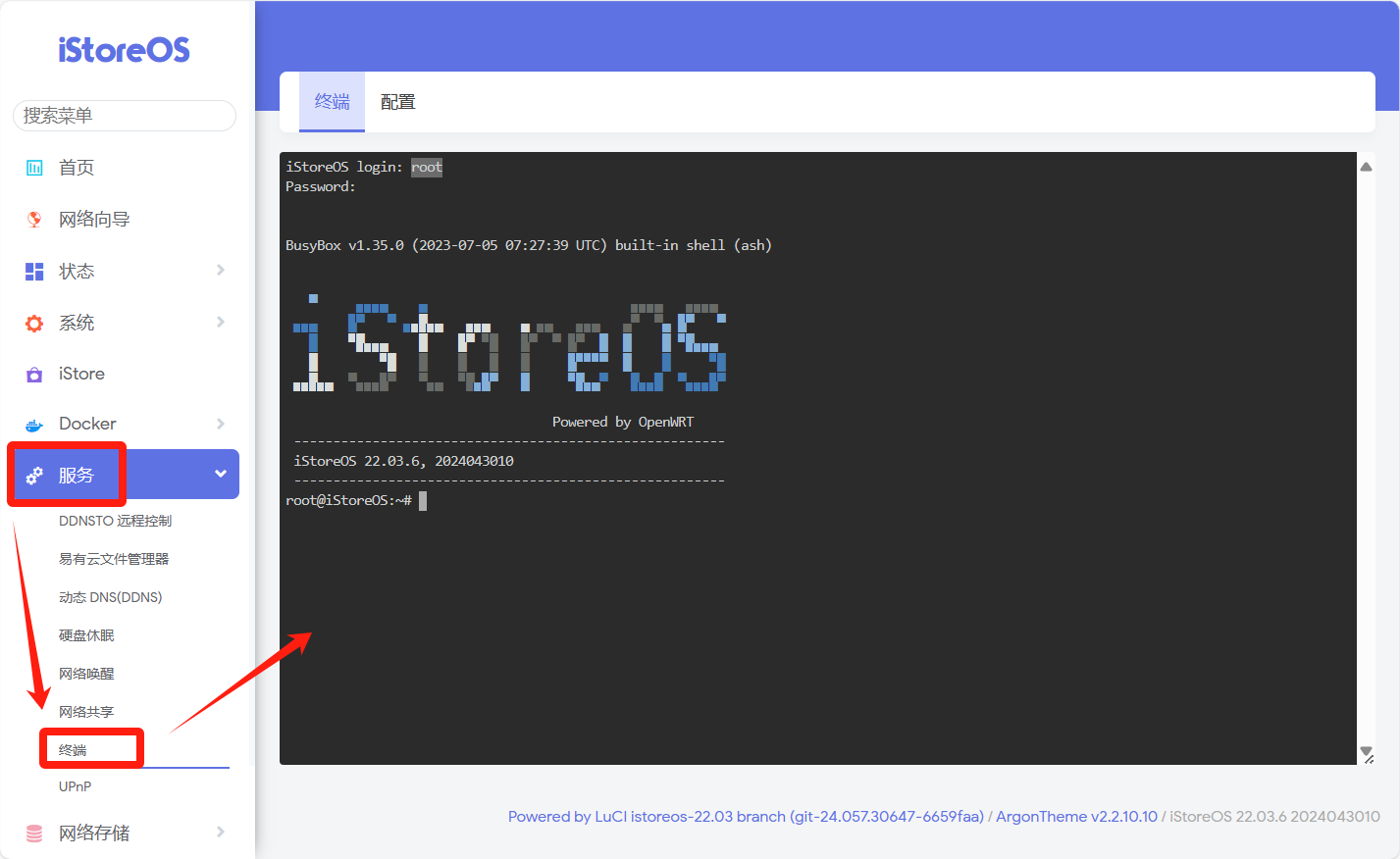The width and height of the screenshot is (1400, 859).
Task: Click the terminal scroll-up arrow
Action: (x=1366, y=167)
